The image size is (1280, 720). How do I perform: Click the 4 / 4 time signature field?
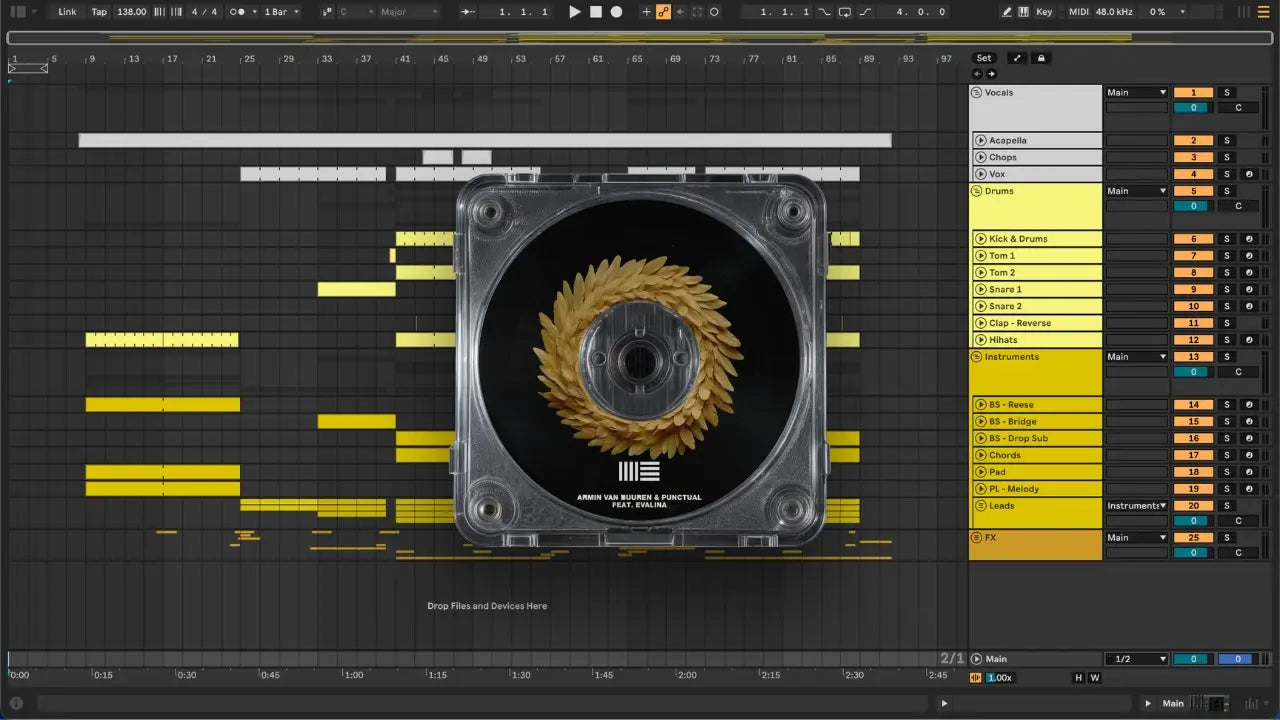click(204, 12)
